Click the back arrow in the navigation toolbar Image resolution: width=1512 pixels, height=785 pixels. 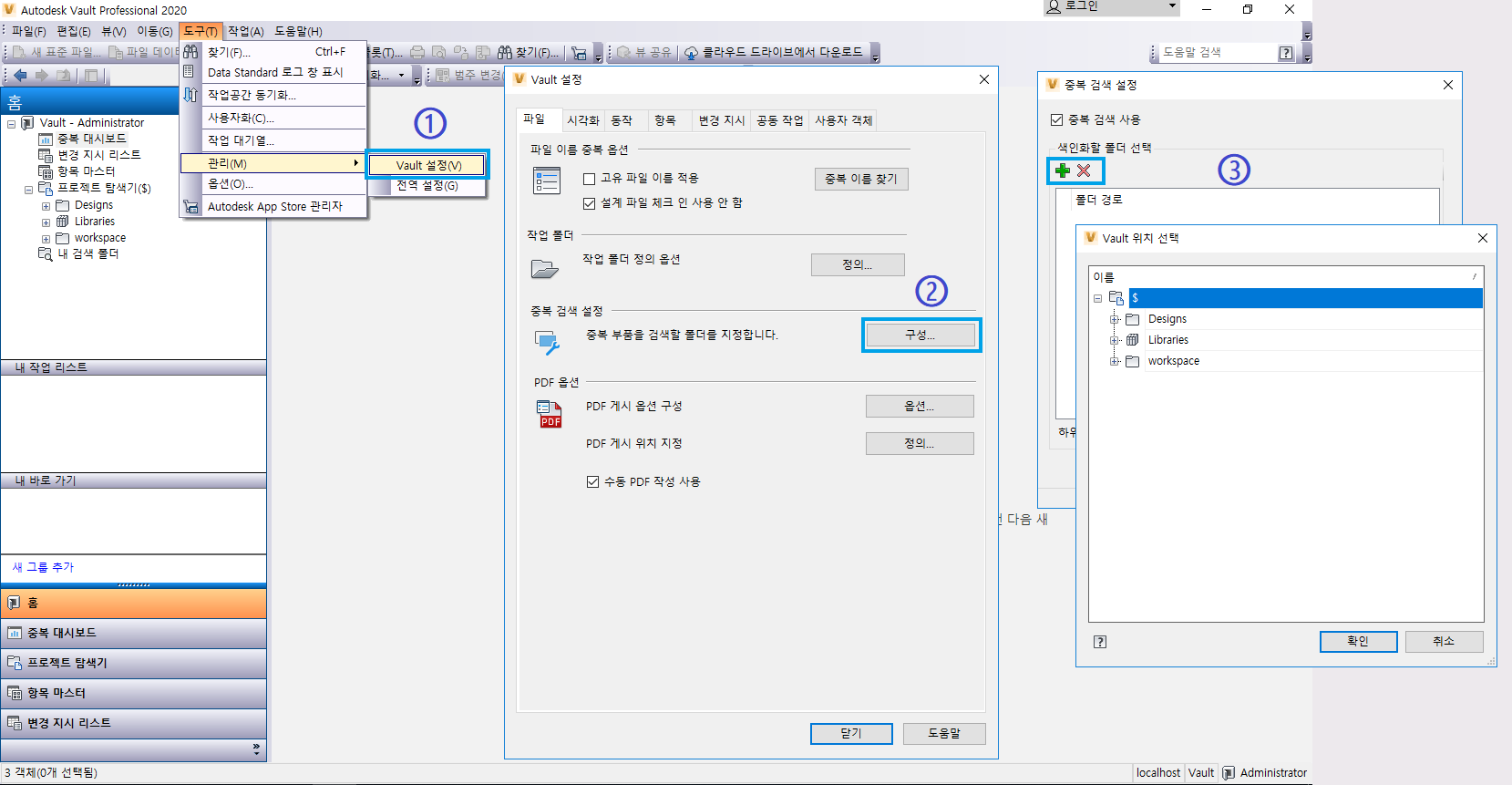click(20, 75)
